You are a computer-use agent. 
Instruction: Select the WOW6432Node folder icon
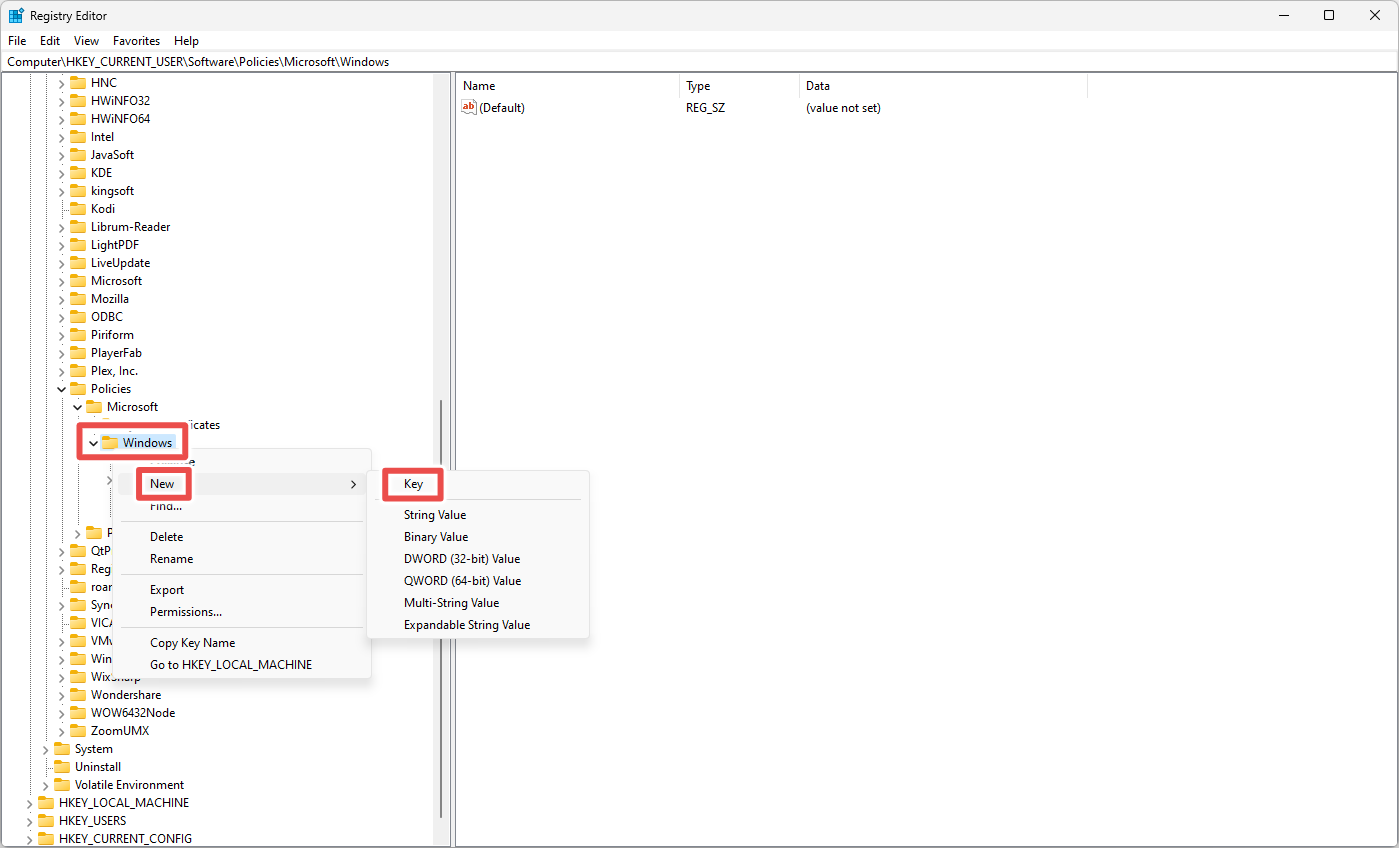pyautogui.click(x=78, y=713)
